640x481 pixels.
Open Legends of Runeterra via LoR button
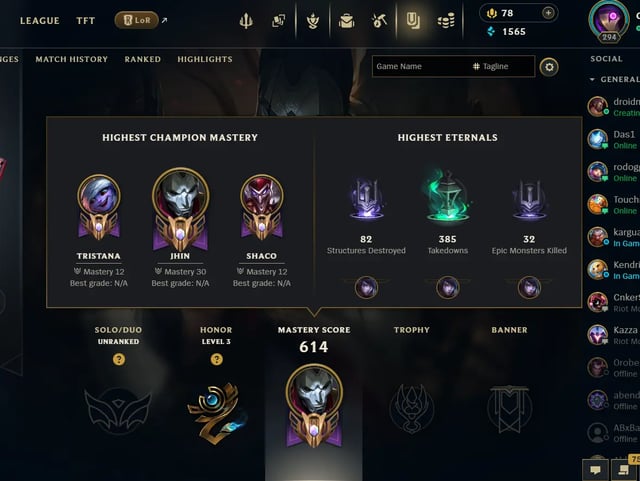tap(137, 20)
